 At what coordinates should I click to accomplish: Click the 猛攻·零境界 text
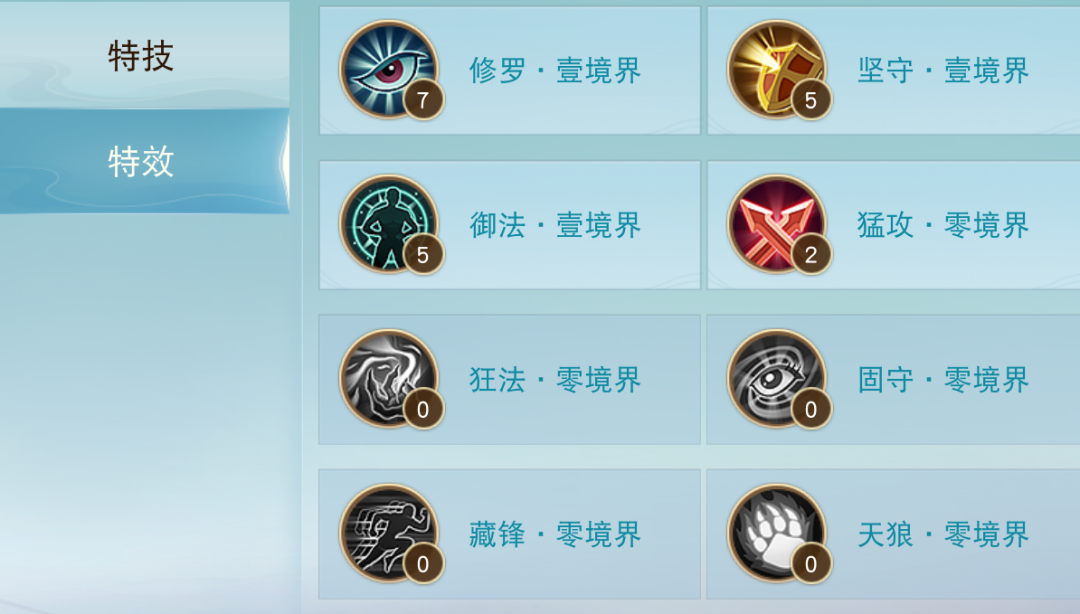pos(943,225)
